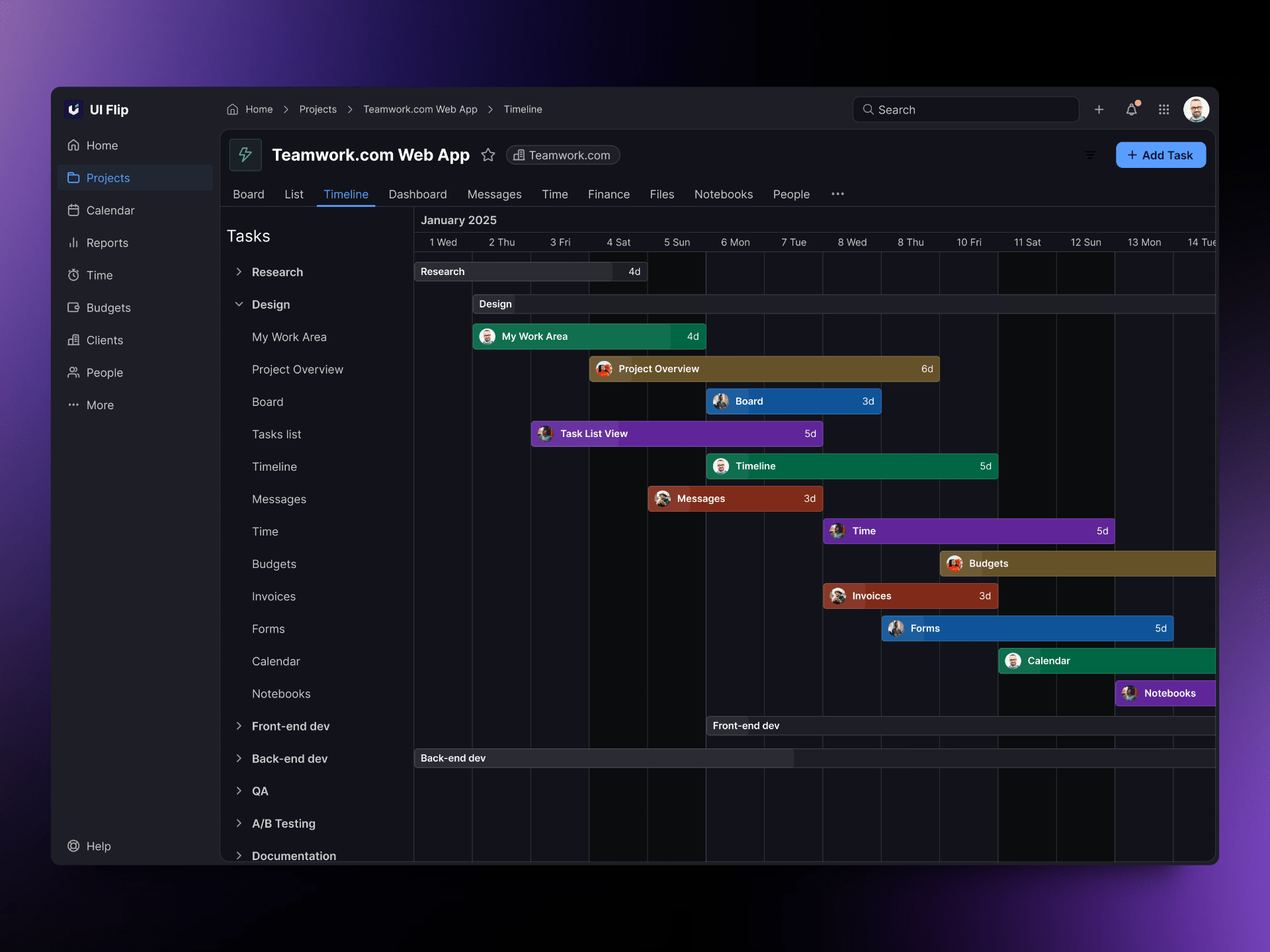Open the Finance tab

click(609, 194)
